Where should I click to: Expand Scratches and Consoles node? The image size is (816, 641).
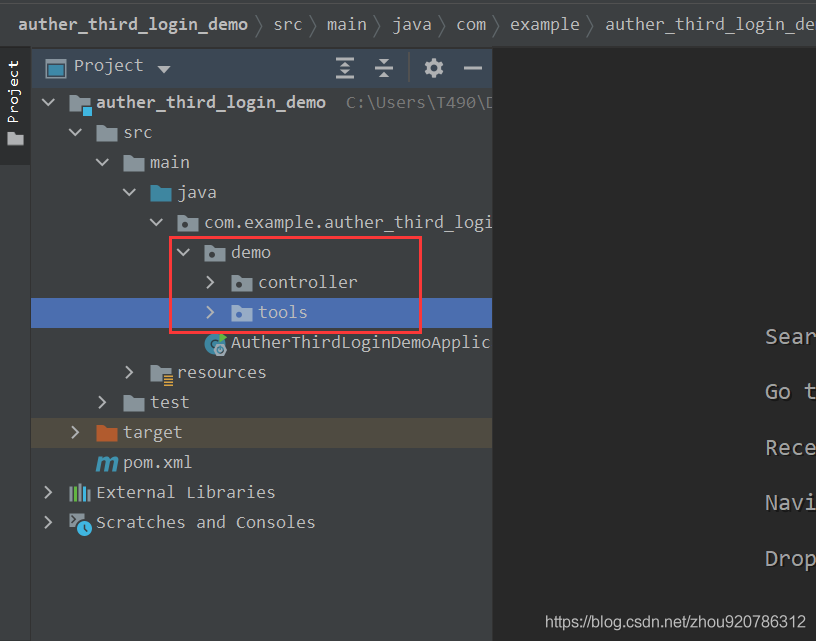point(48,522)
